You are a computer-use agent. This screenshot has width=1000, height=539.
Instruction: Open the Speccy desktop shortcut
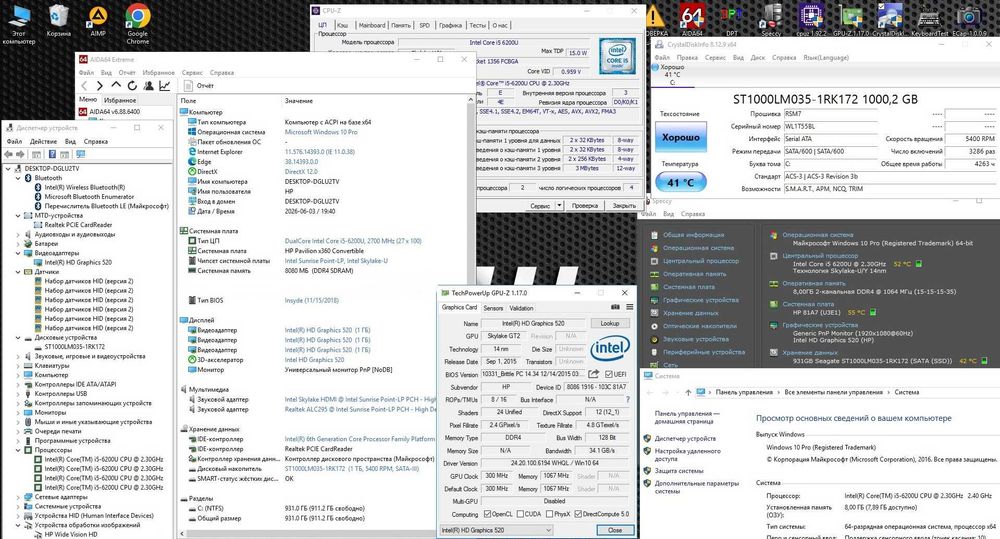pos(771,20)
